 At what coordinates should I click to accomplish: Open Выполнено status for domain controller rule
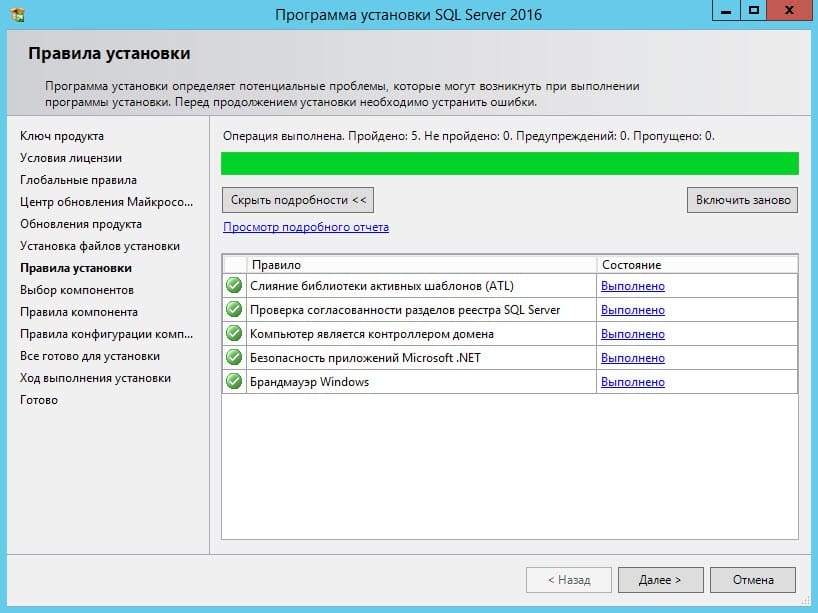coord(632,334)
